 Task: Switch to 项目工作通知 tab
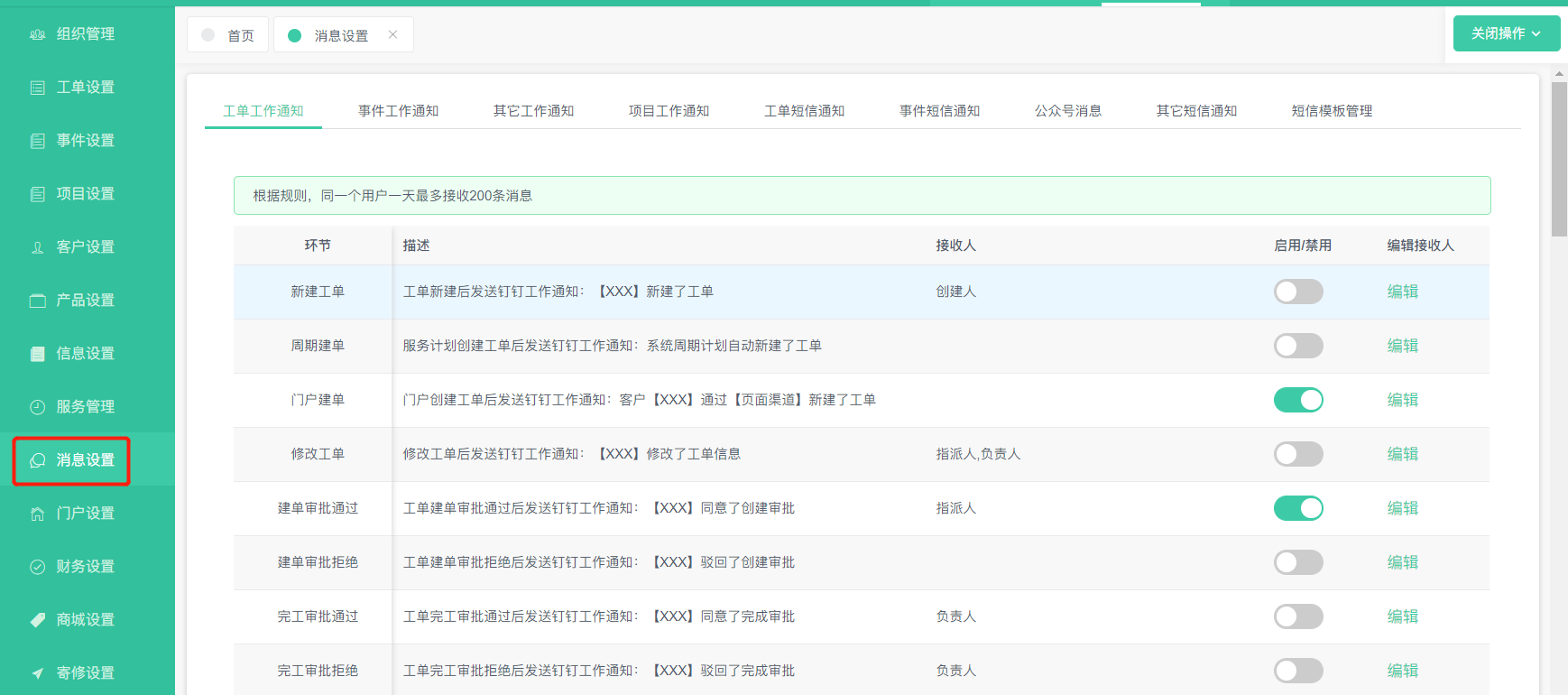[669, 111]
